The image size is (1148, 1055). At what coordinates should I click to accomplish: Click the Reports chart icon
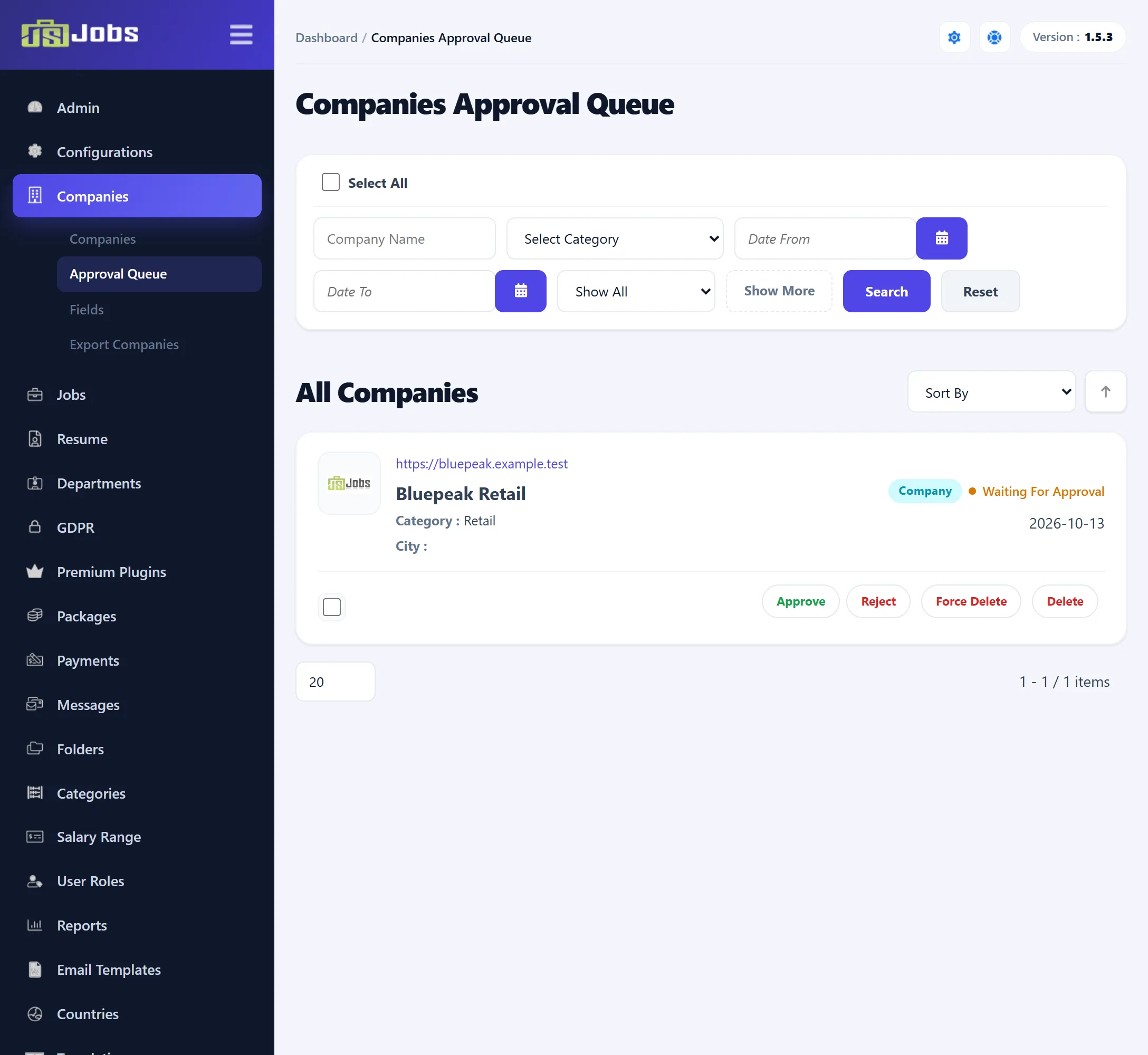(35, 925)
